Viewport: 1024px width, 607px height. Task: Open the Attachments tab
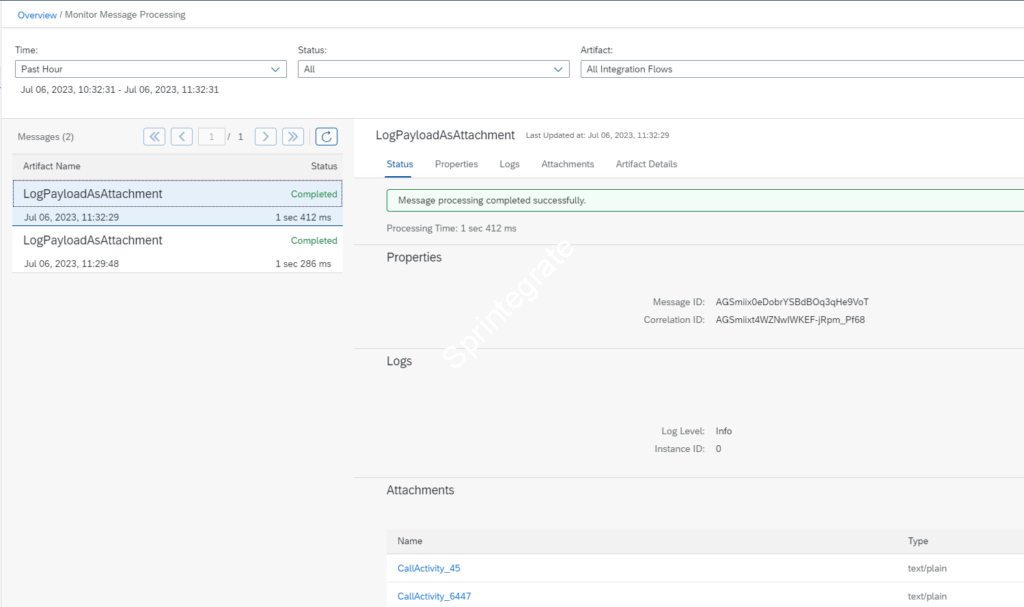click(567, 164)
